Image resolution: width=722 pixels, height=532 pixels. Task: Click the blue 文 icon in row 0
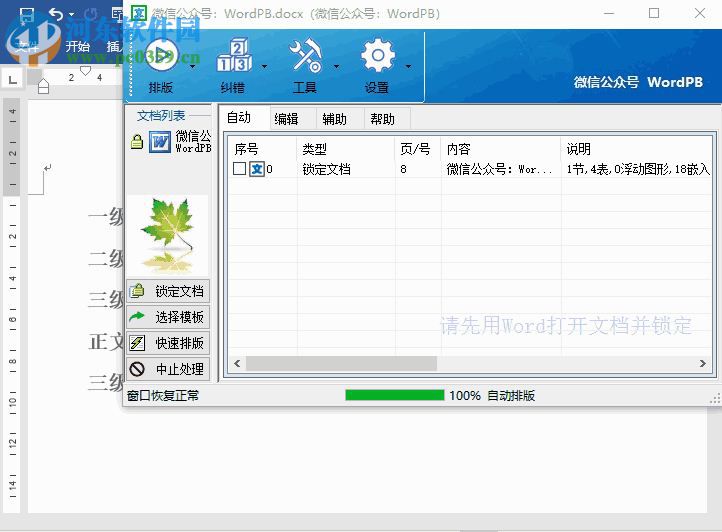coord(257,169)
